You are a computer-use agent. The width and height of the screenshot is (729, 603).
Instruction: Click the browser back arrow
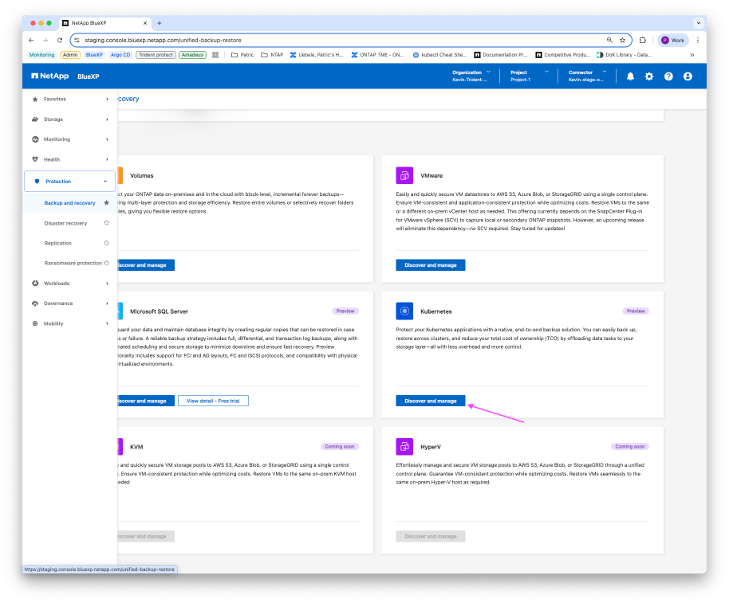(31, 40)
